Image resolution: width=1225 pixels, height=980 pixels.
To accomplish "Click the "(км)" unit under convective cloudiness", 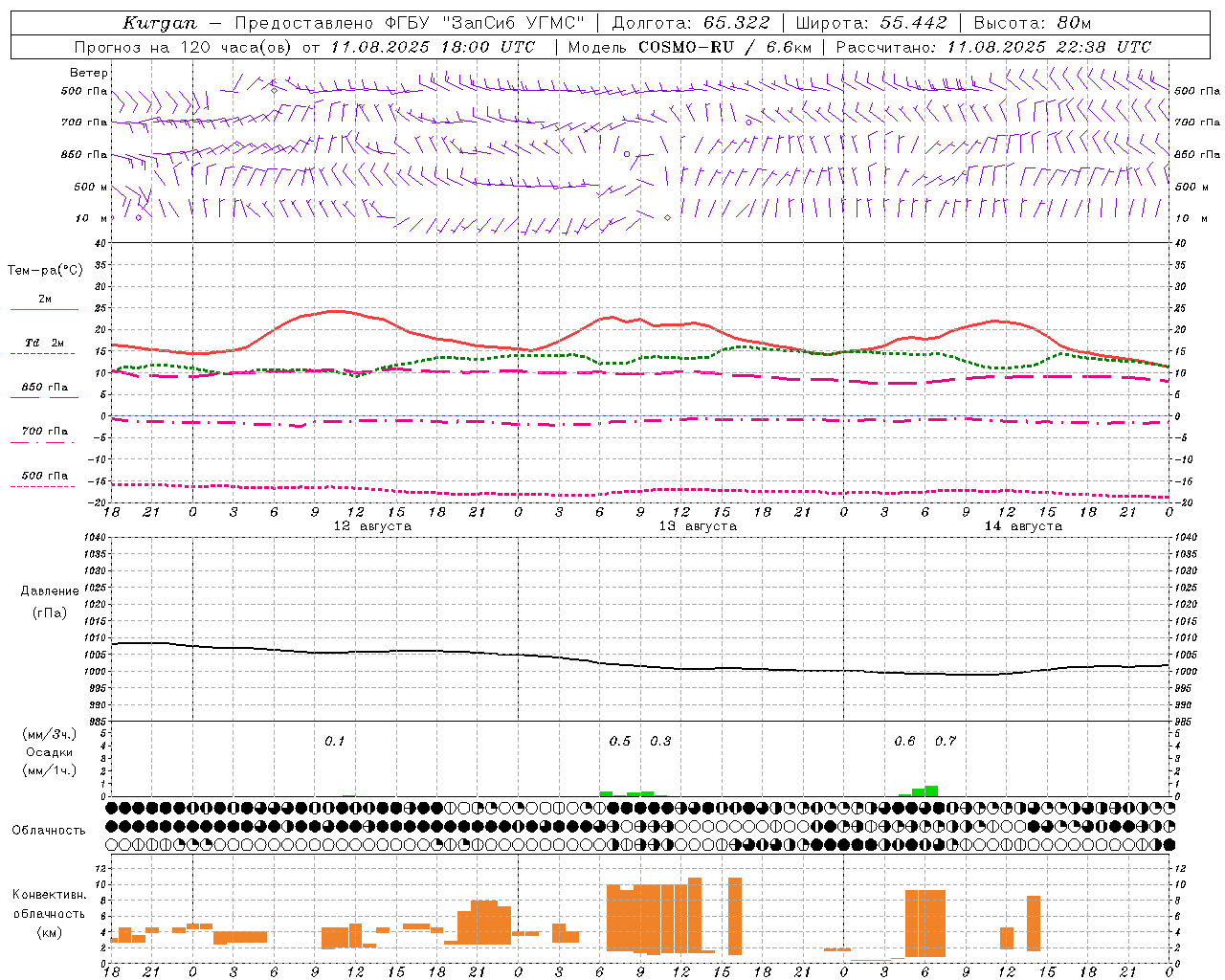I will (50, 932).
